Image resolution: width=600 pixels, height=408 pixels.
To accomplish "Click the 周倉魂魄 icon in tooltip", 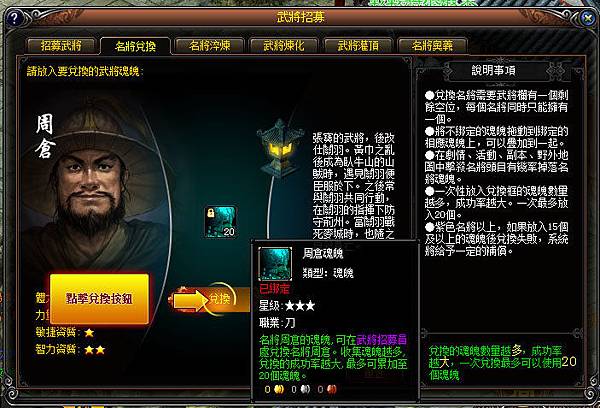I will [275, 263].
